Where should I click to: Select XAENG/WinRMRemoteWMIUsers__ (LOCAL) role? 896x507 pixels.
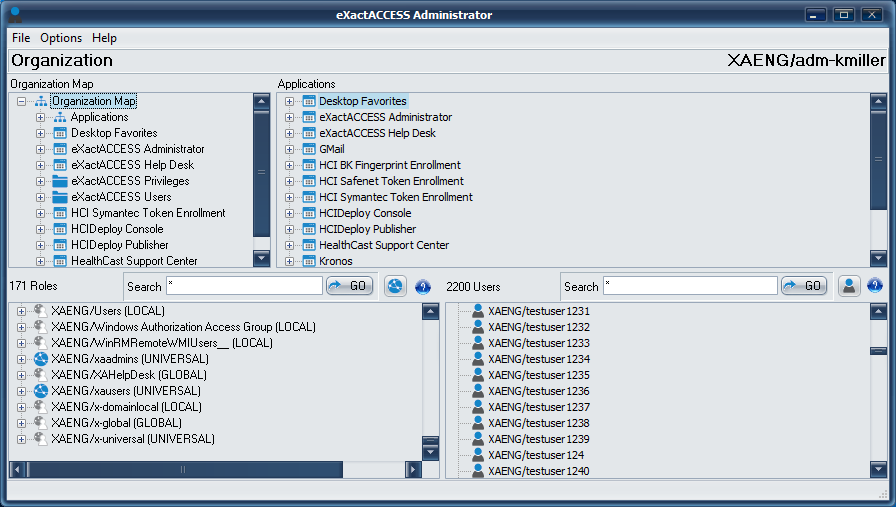[162, 343]
